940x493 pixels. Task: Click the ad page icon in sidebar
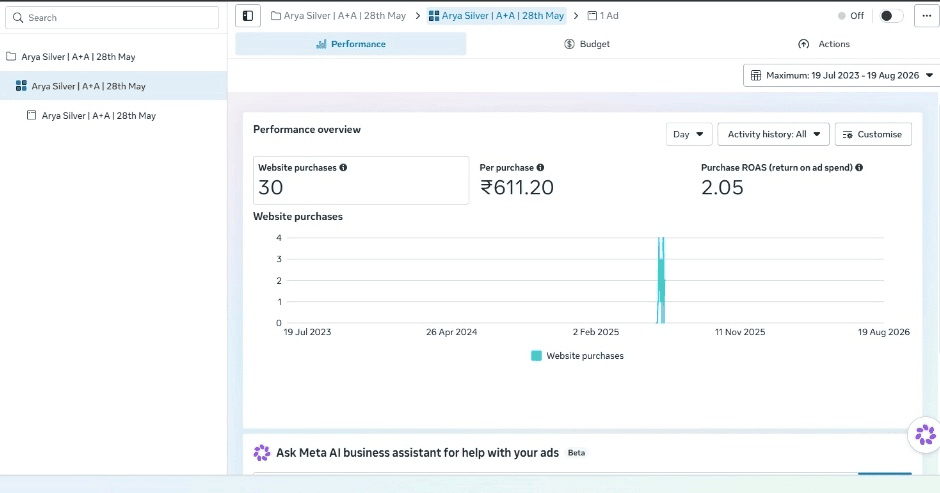(31, 115)
